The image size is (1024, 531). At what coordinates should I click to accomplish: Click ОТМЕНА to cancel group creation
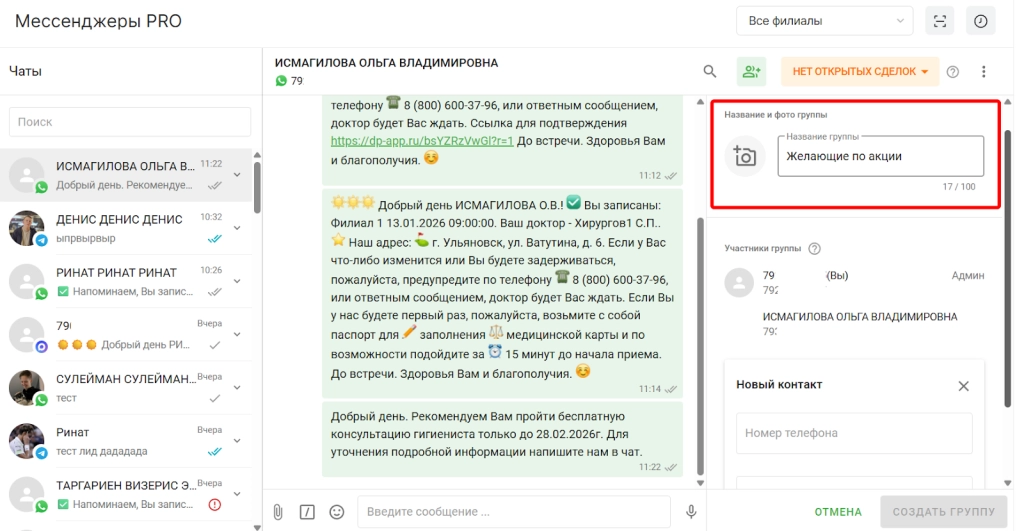[x=838, y=512]
